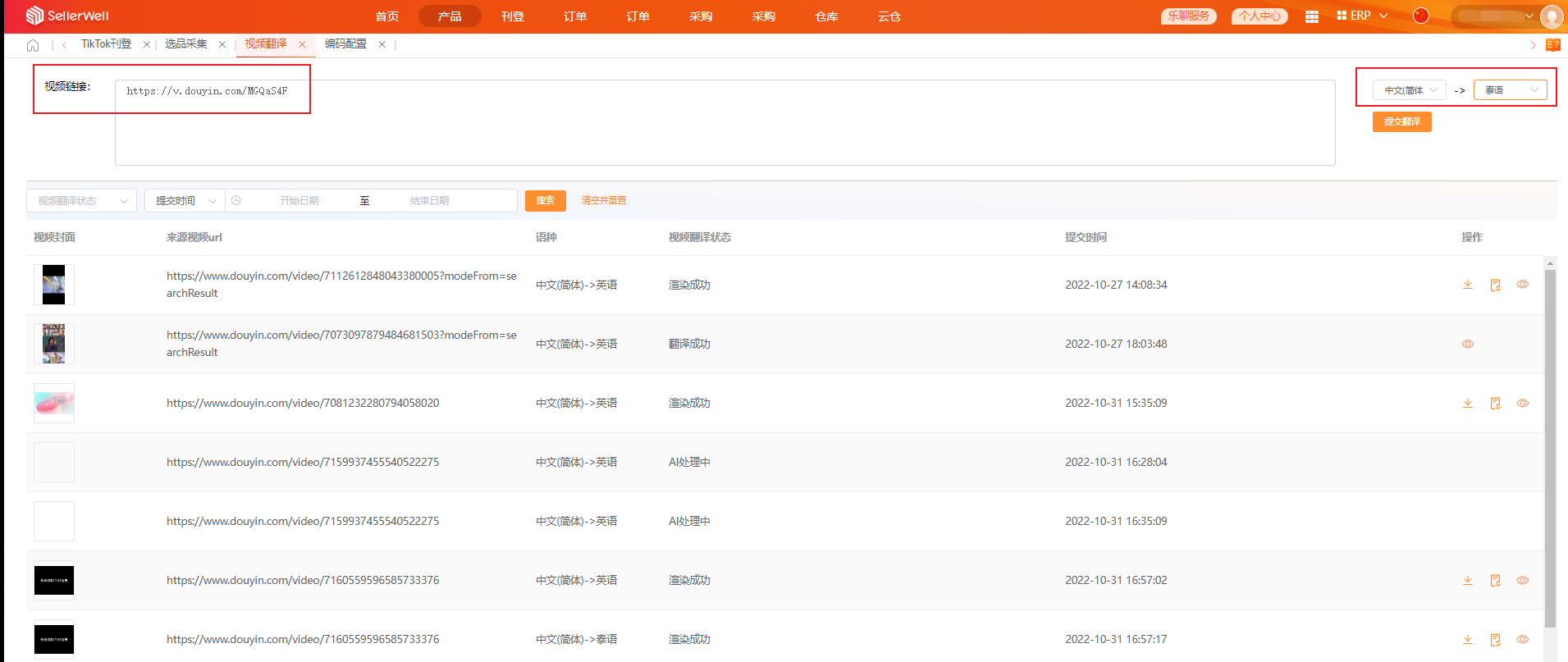Expand the blurred username account dropdown
1568x662 pixels.
click(1495, 16)
